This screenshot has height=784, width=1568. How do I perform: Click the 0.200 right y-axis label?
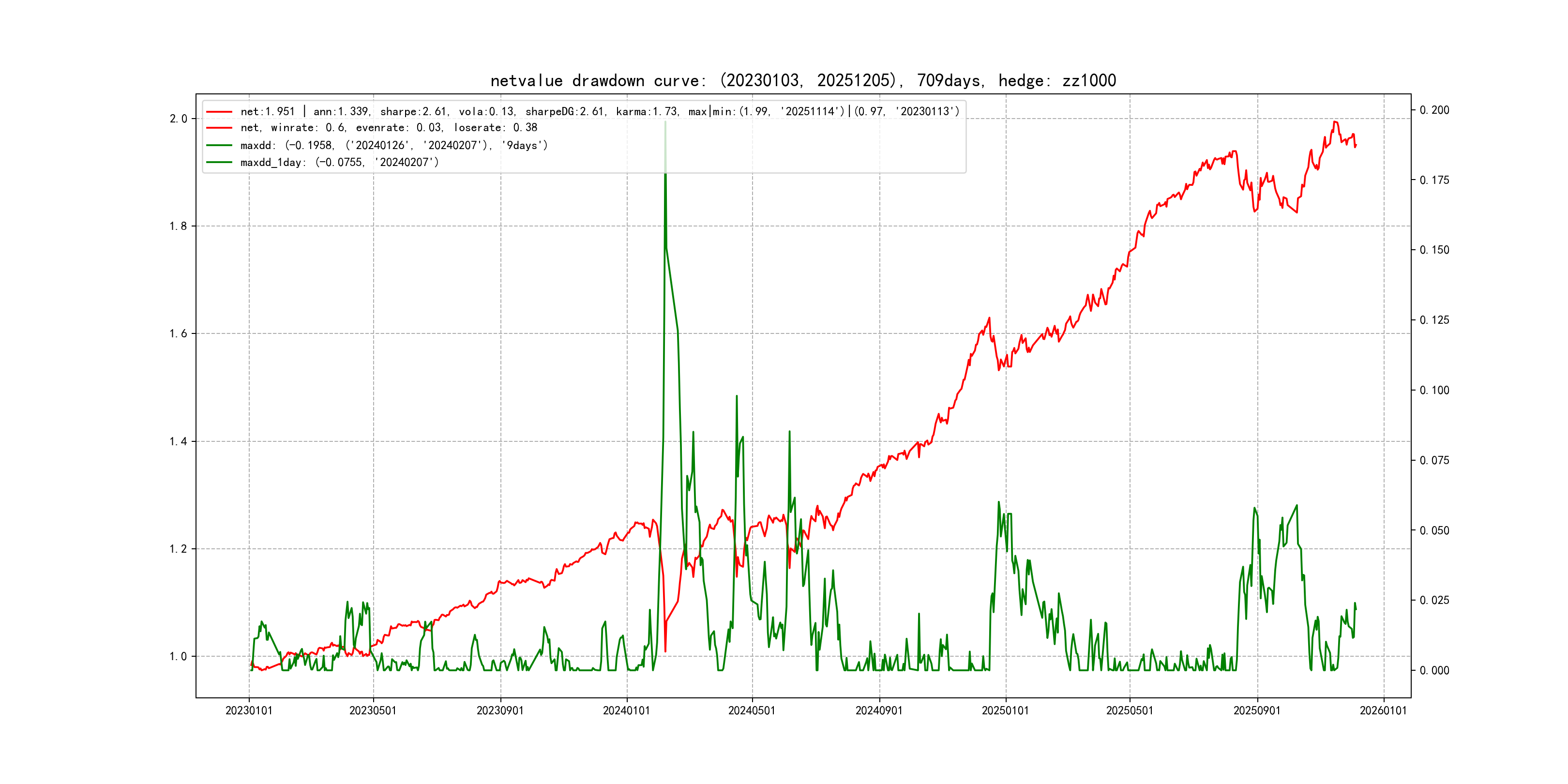pyautogui.click(x=1434, y=110)
